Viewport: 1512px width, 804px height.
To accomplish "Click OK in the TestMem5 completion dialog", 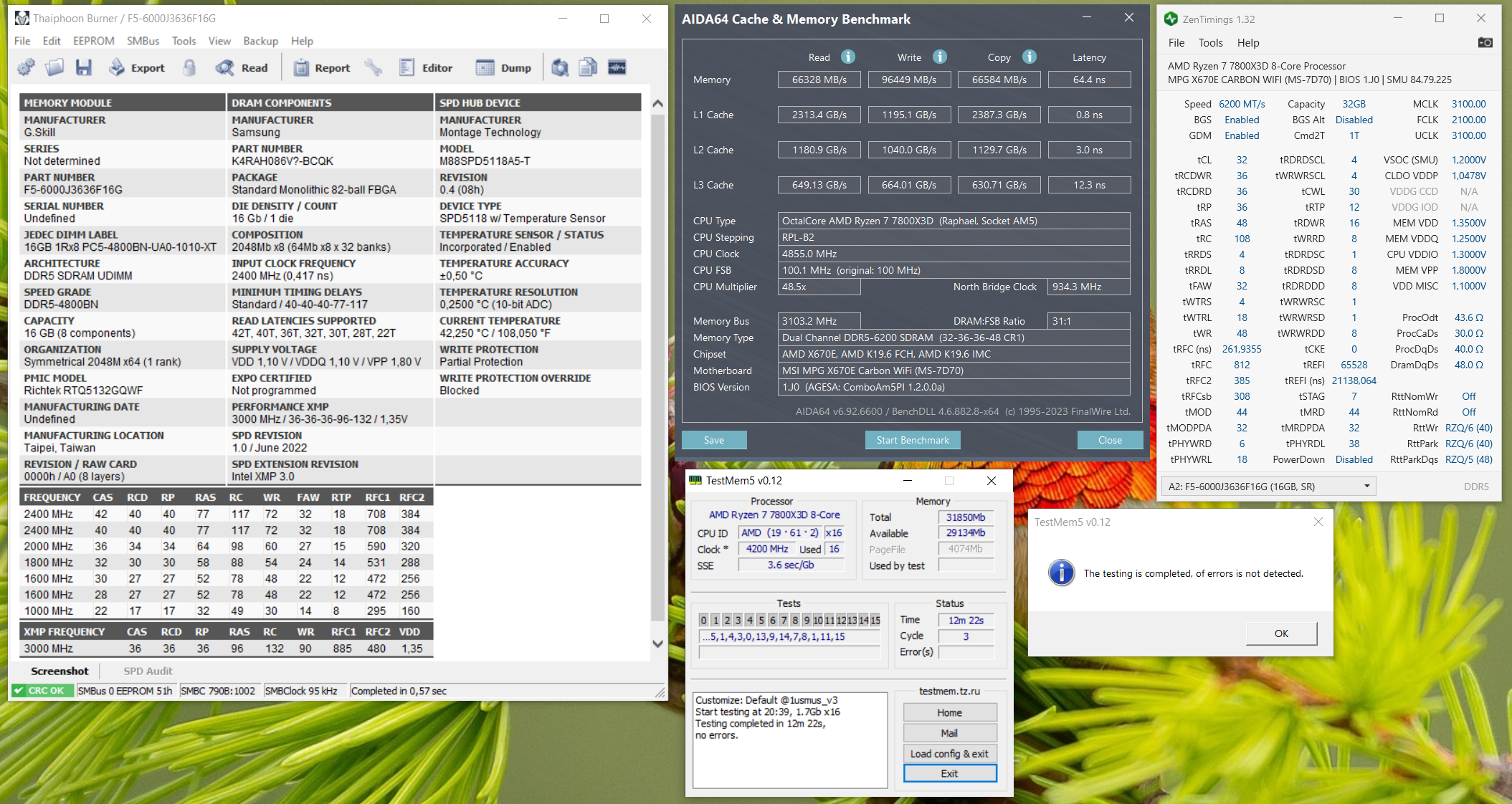I will tap(1281, 633).
